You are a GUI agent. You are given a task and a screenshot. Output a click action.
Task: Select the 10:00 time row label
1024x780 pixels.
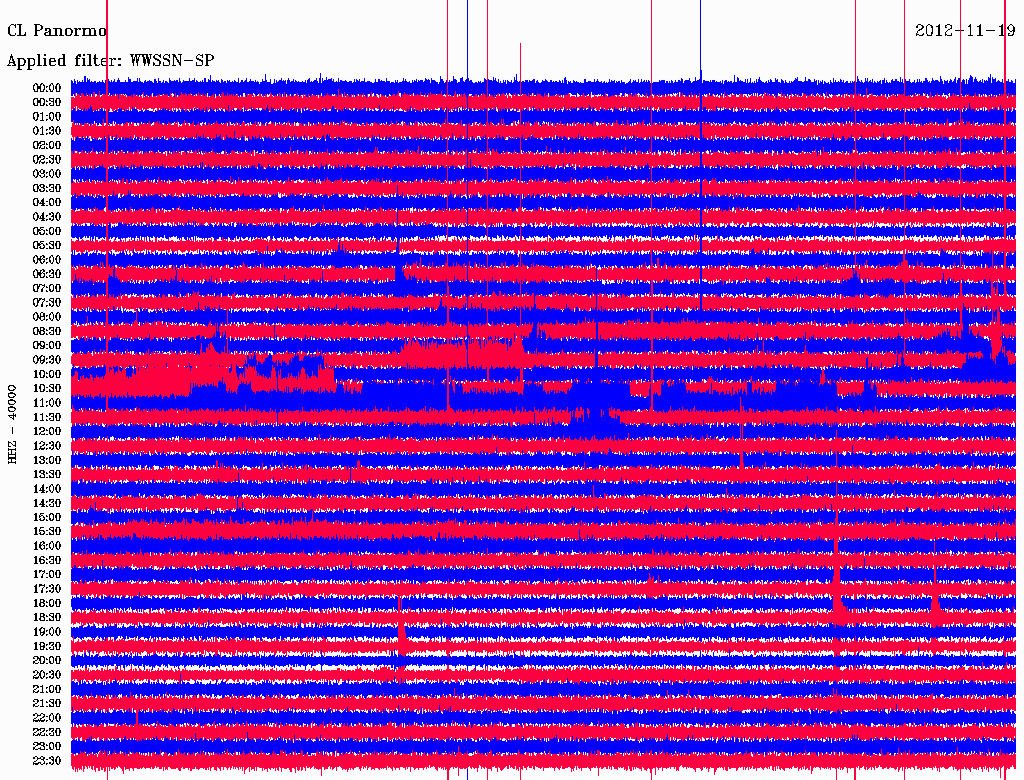[x=47, y=374]
